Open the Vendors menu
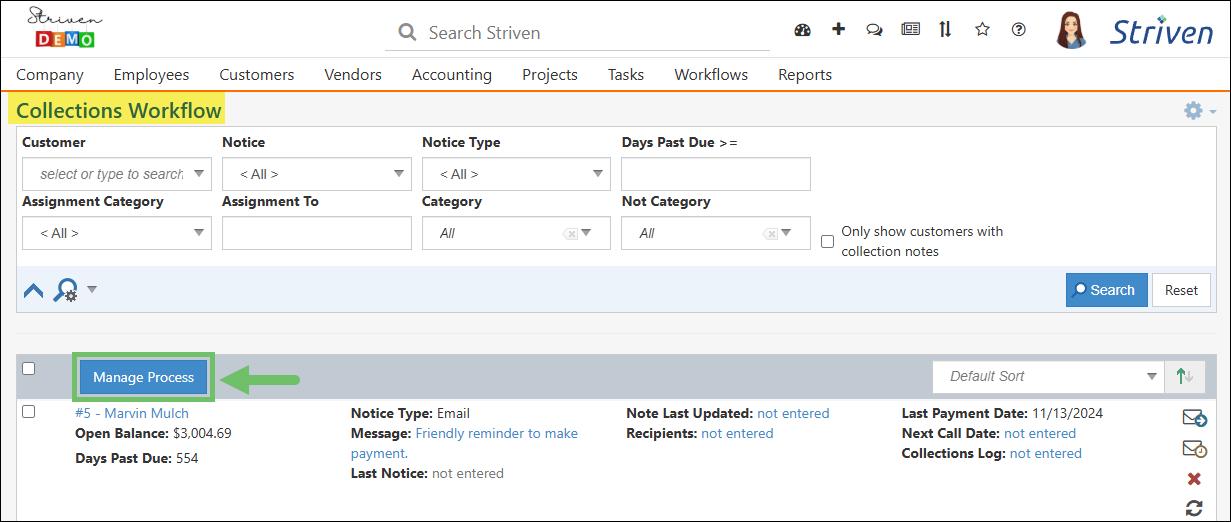 (353, 74)
